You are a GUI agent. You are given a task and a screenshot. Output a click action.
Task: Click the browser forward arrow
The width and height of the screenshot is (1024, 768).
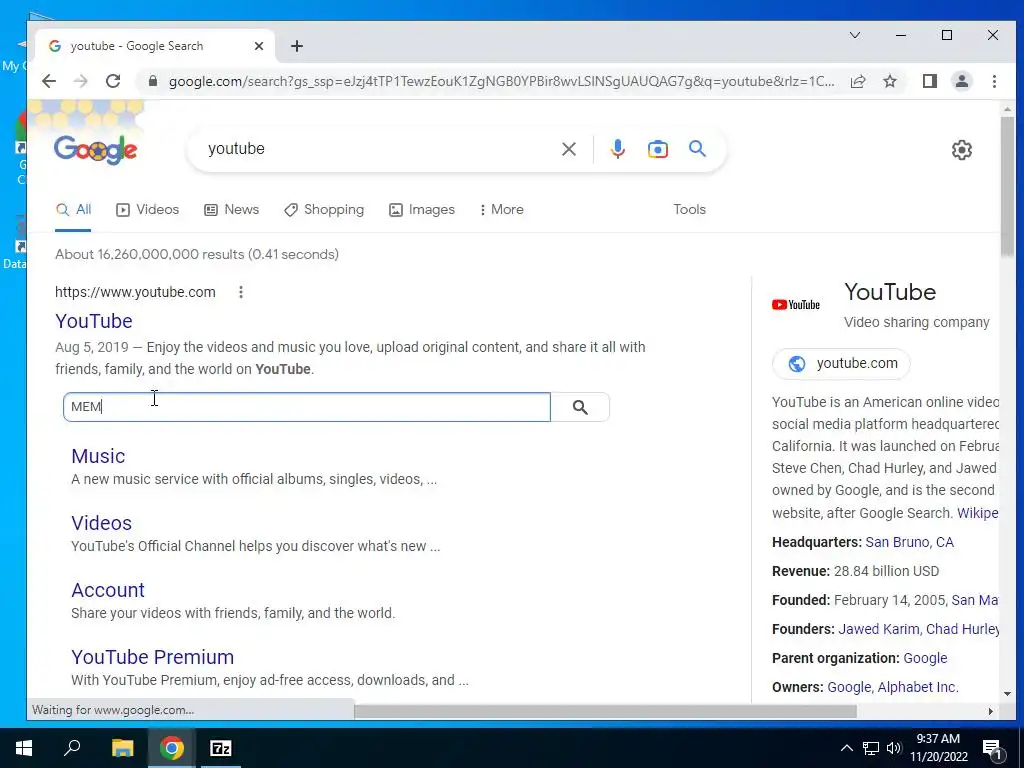tap(80, 81)
